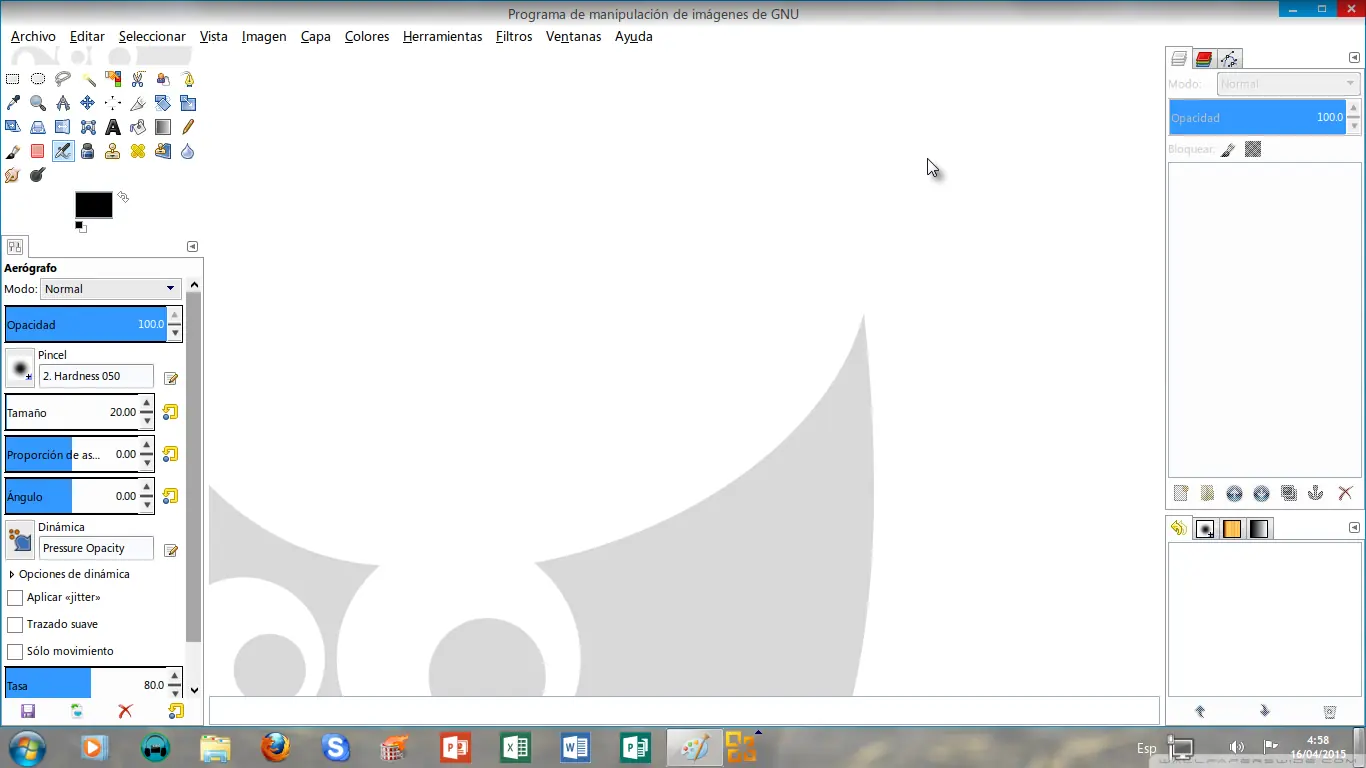Open the Seleccionar menu
Viewport: 1366px width, 768px height.
[x=152, y=36]
